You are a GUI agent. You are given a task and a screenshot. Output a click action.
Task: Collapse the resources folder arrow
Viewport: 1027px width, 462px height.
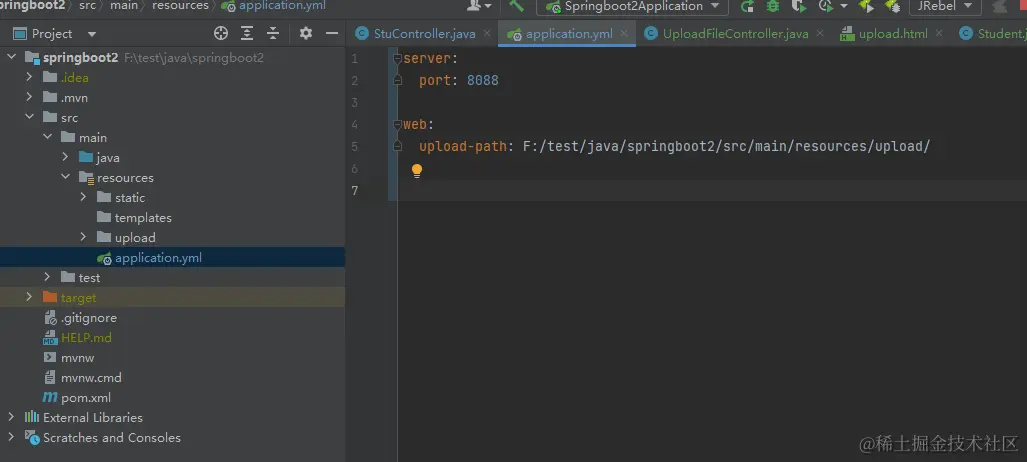coord(65,178)
